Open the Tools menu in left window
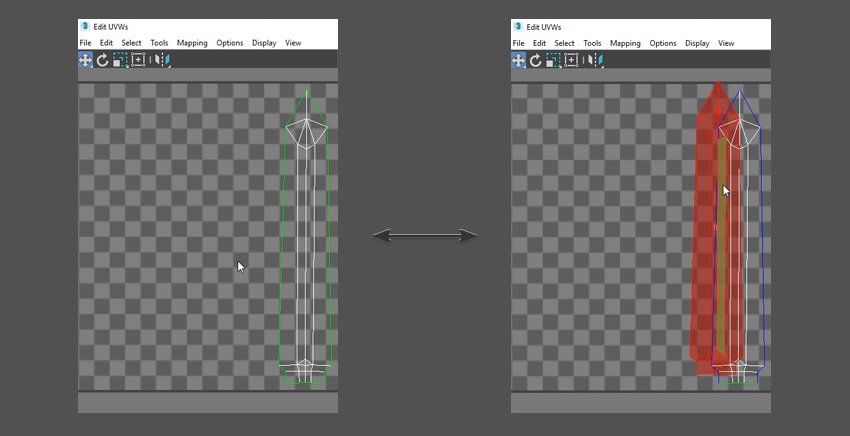 coord(159,43)
